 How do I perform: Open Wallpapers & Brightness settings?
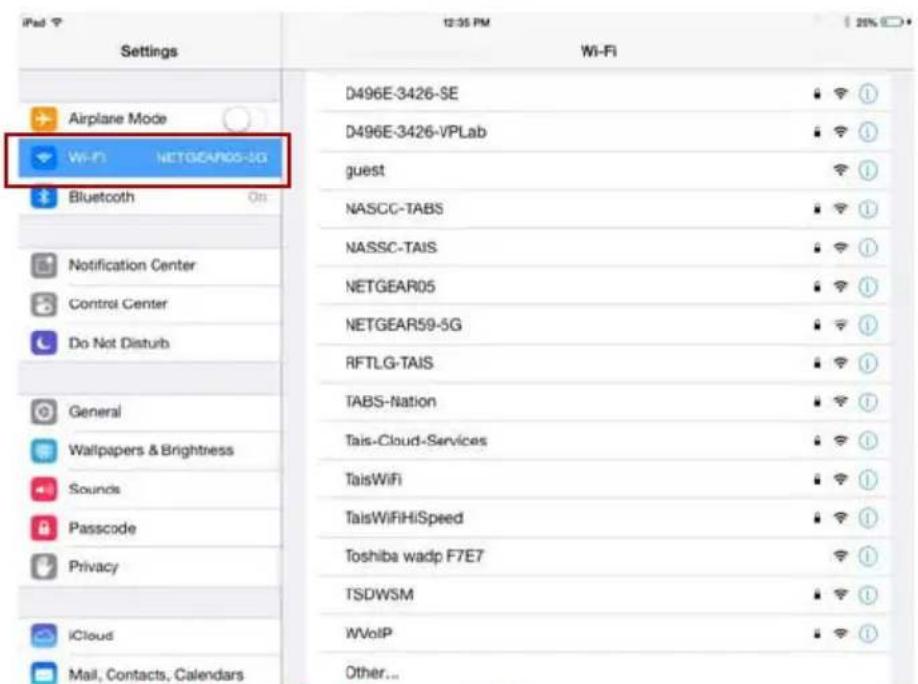tap(150, 450)
